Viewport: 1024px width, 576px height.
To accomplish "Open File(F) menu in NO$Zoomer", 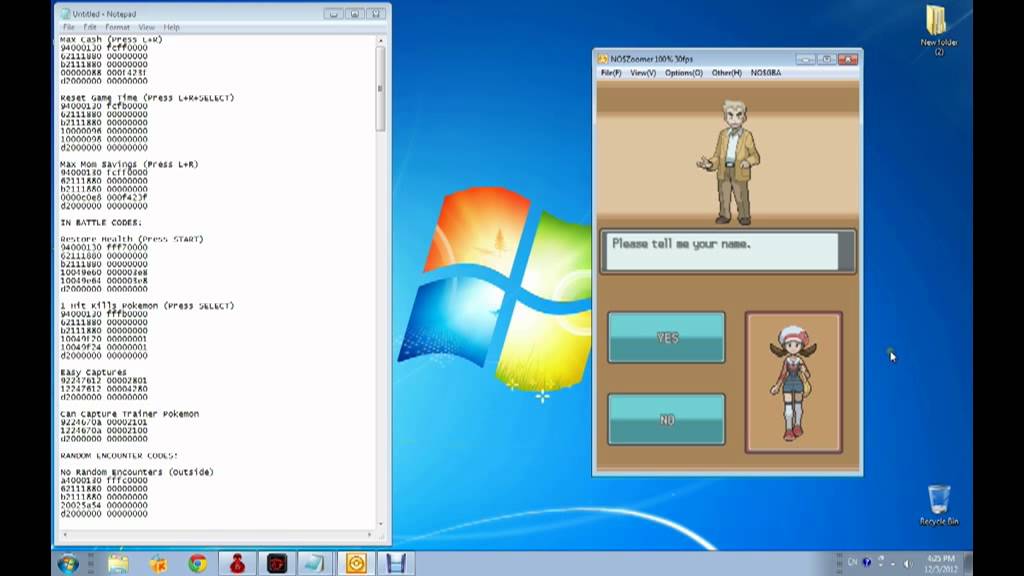I will click(x=611, y=73).
